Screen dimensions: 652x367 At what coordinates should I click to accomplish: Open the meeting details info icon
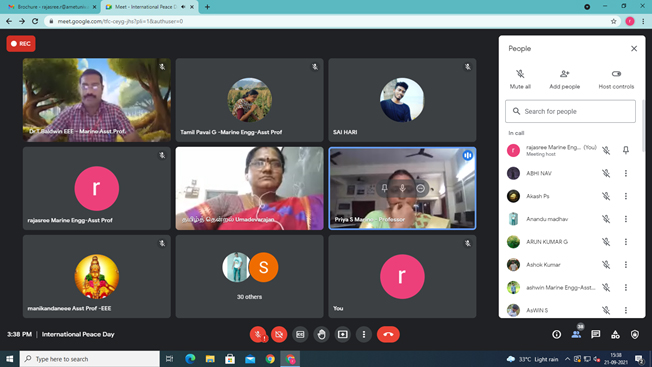click(x=556, y=334)
